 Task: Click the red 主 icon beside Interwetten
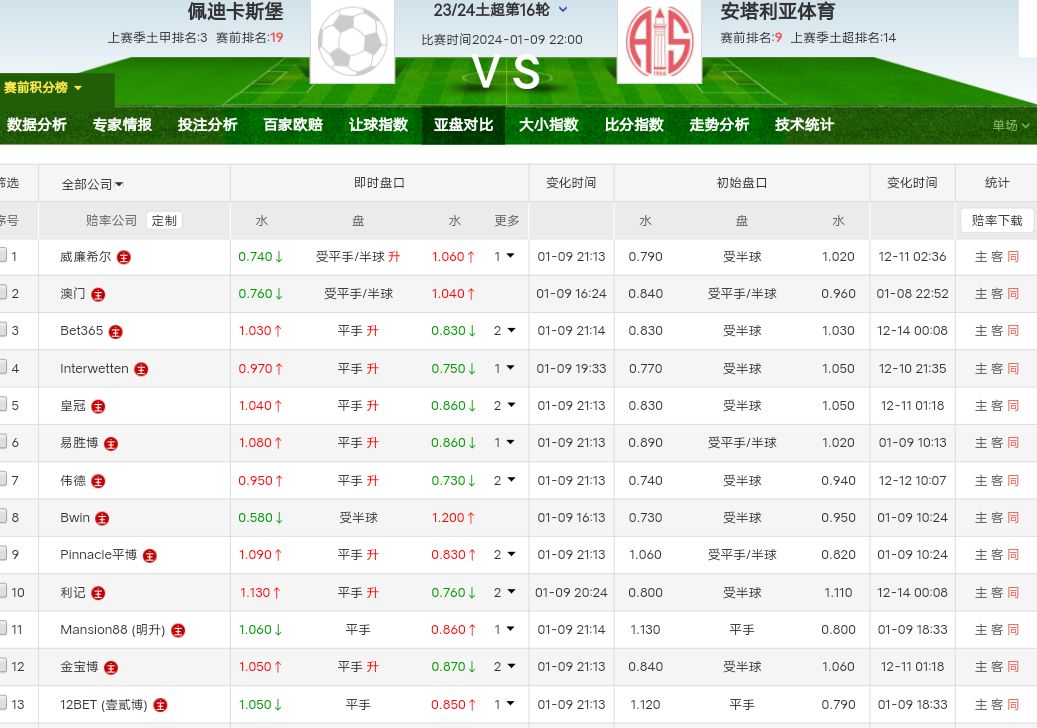click(x=141, y=369)
